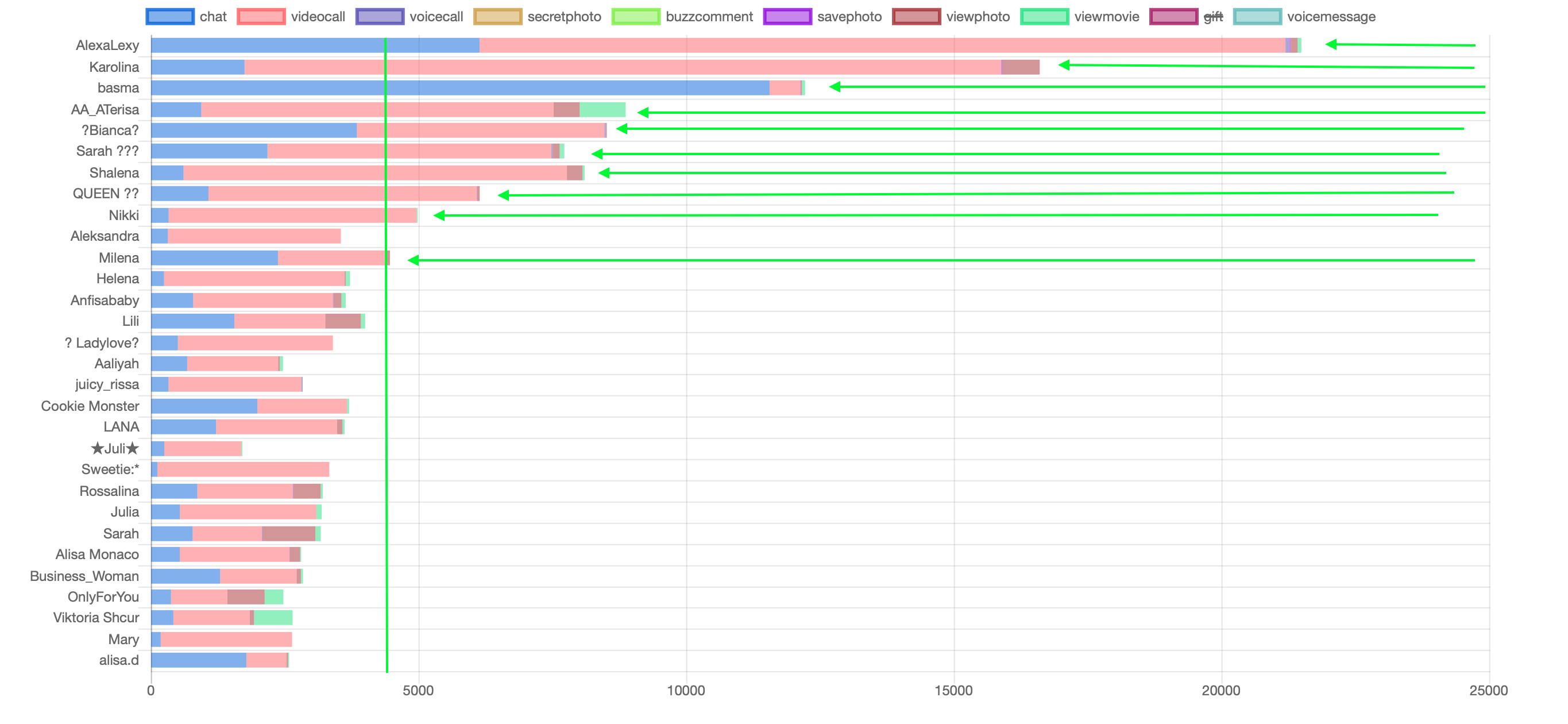
Task: Click Viktoria Shcur's green viewmovie segment
Action: click(273, 618)
